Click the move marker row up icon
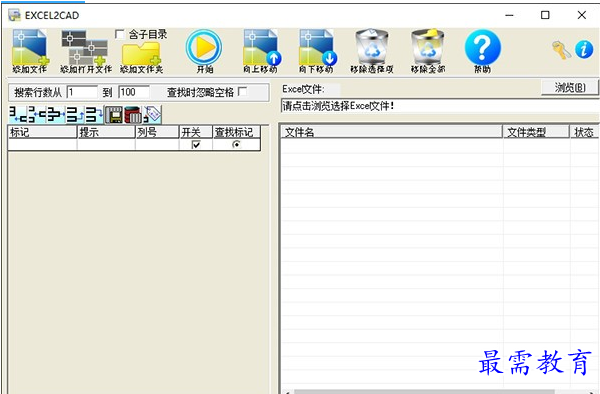Image resolution: width=600 pixels, height=394 pixels. coord(75,115)
